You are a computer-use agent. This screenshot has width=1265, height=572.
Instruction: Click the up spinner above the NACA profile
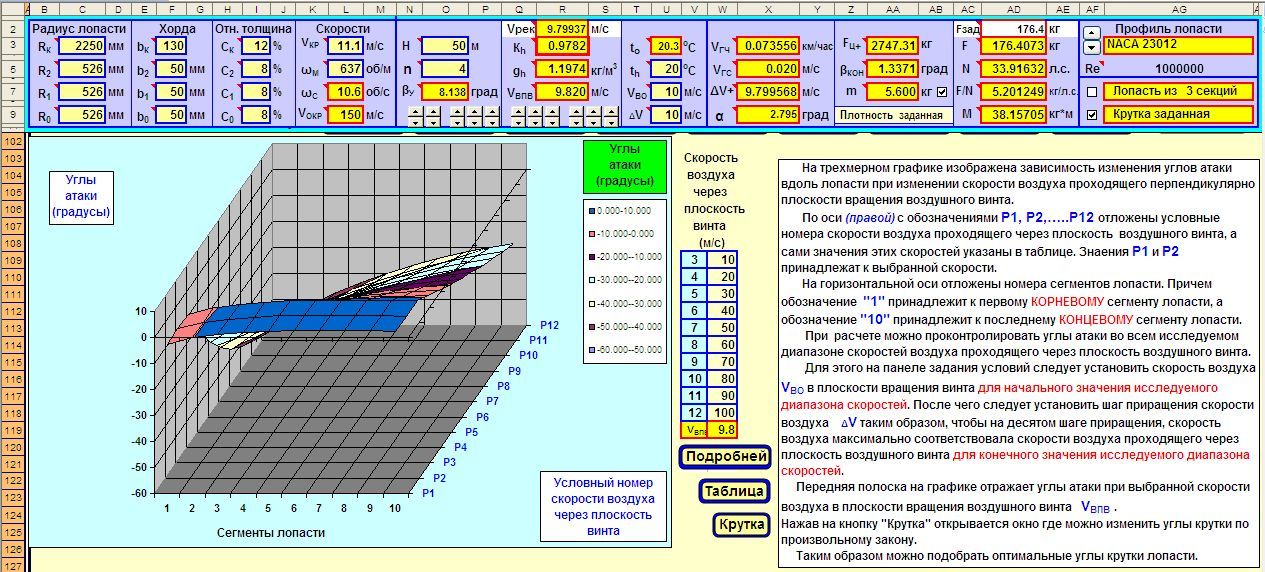1091,32
